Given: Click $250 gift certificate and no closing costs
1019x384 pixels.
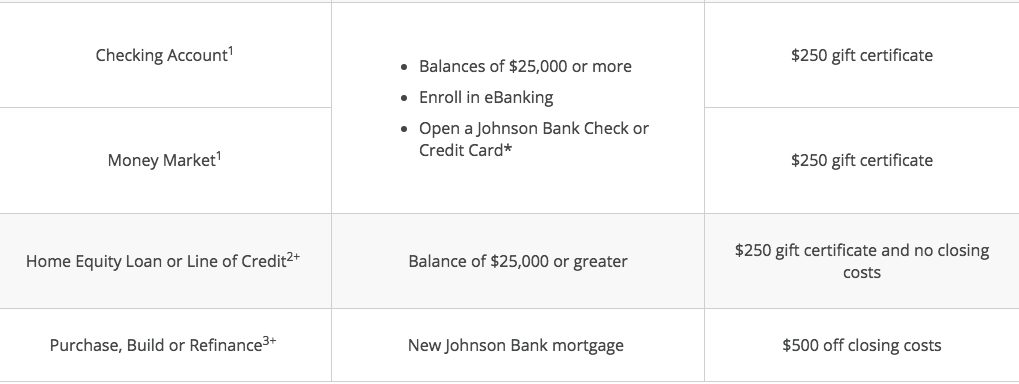Looking at the screenshot, I should [862, 261].
